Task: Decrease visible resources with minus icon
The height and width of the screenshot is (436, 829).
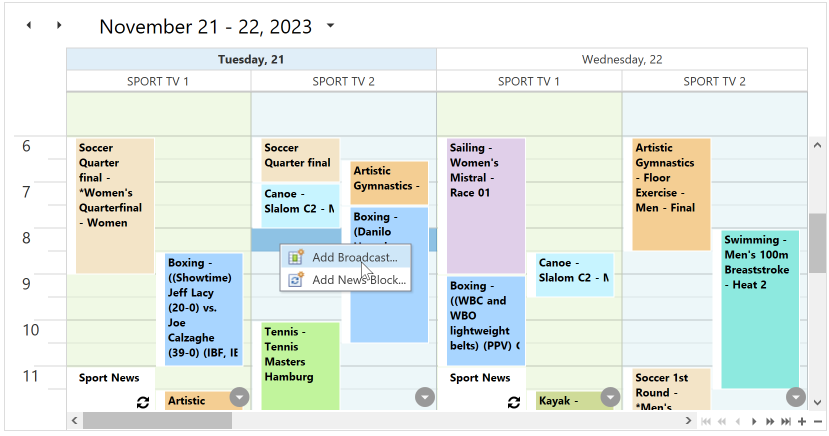Action: (x=818, y=421)
